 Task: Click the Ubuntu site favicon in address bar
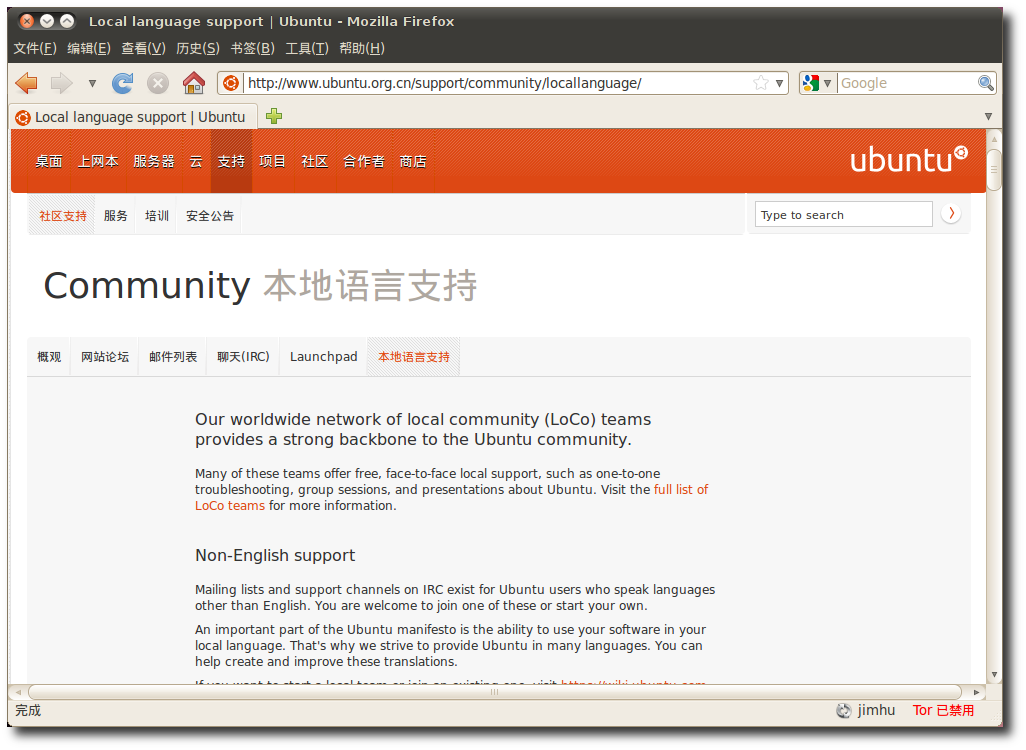(x=230, y=83)
